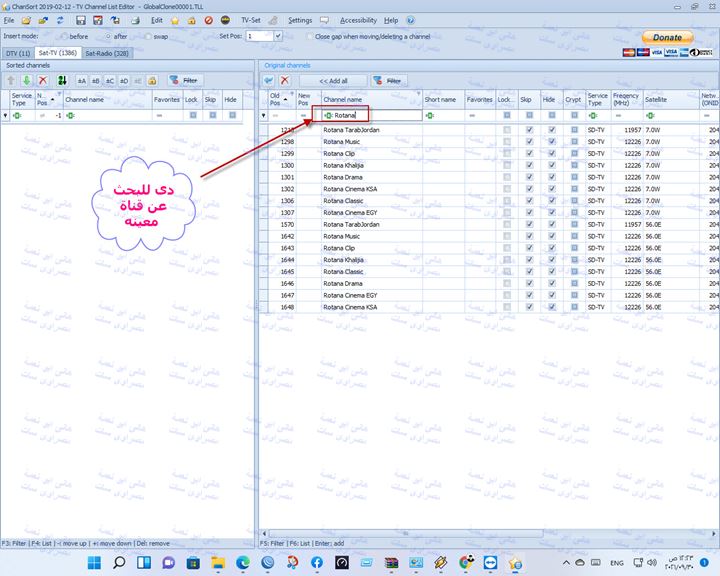This screenshot has width=720, height=576.
Task: Open filter condition icon in Satellite filter cell
Action: [650, 116]
